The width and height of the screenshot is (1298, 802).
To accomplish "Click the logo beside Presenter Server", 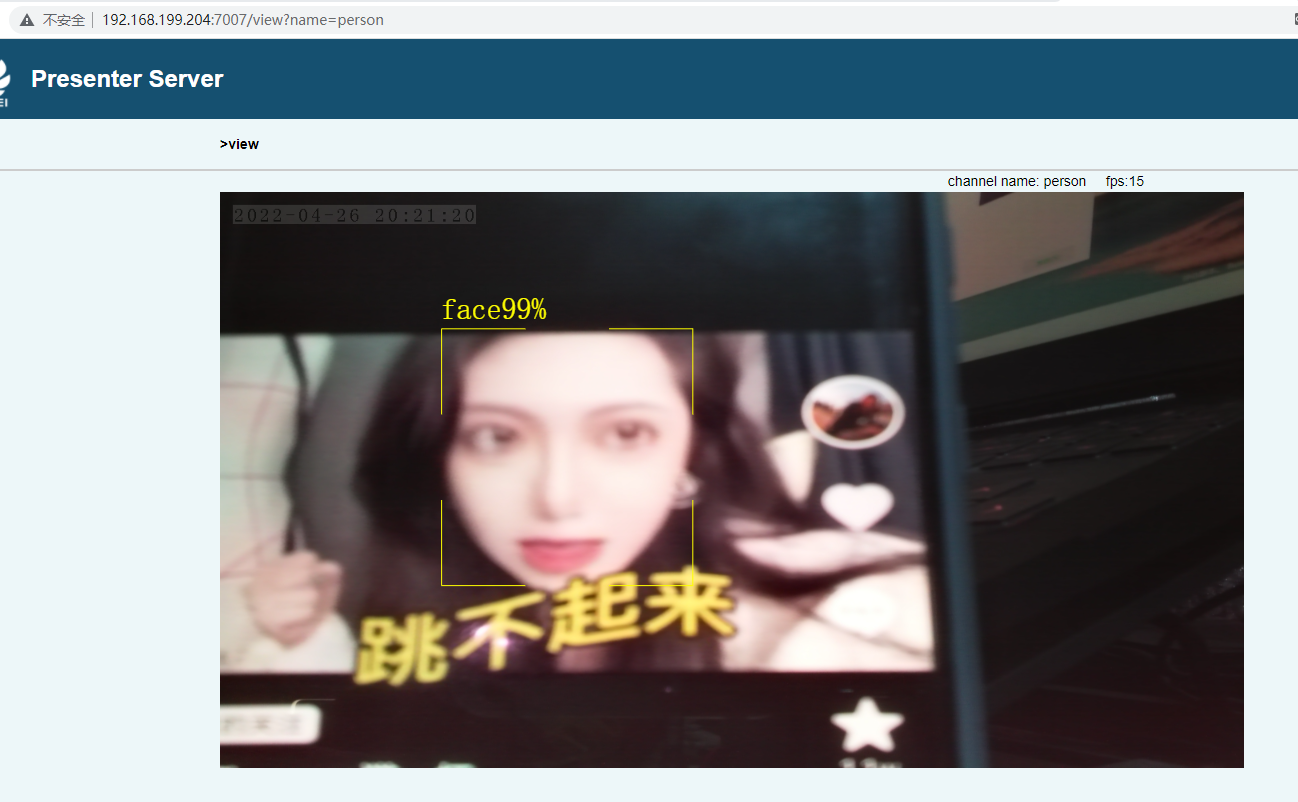I will click(5, 82).
